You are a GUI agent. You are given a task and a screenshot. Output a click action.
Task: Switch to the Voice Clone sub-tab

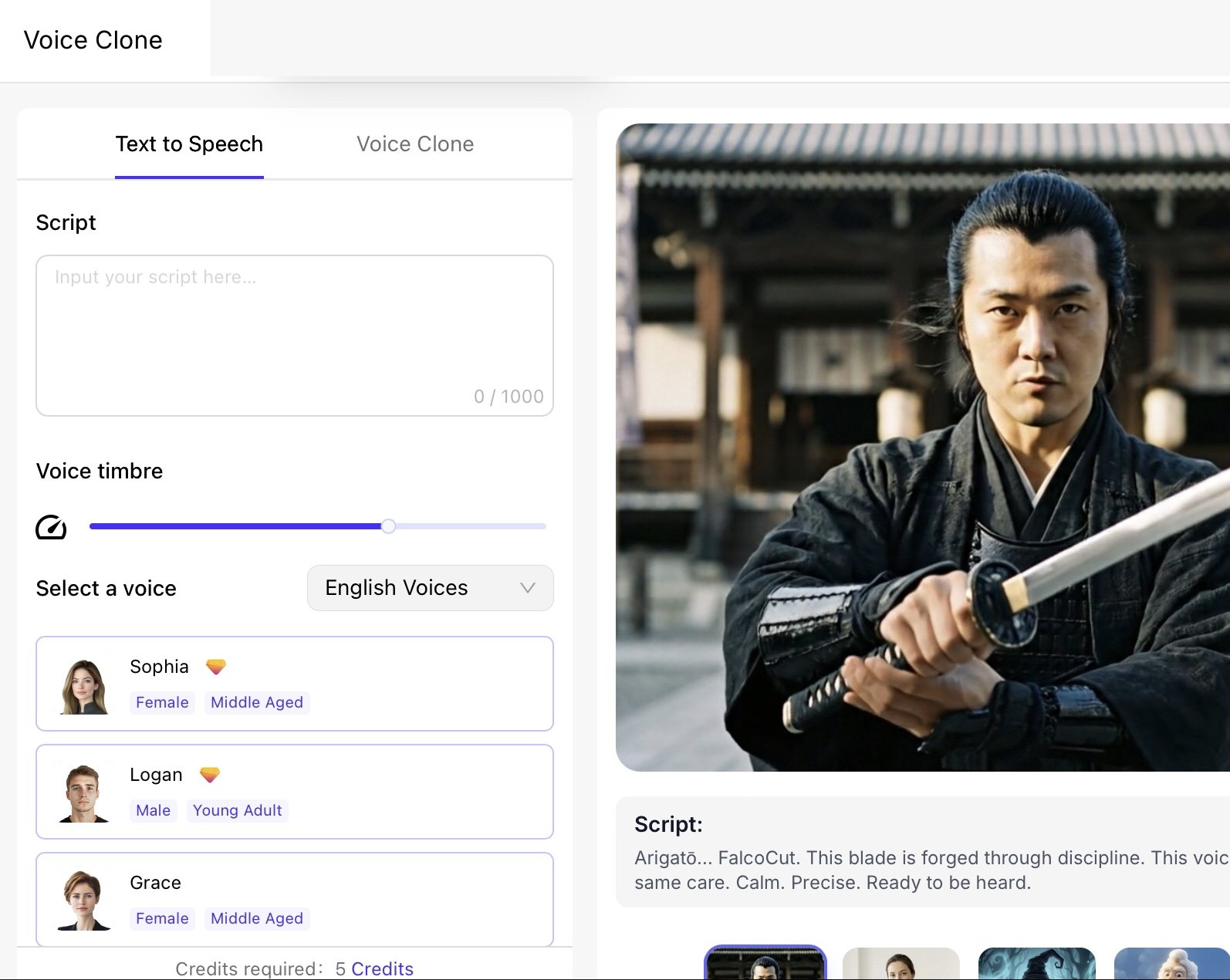pyautogui.click(x=415, y=144)
